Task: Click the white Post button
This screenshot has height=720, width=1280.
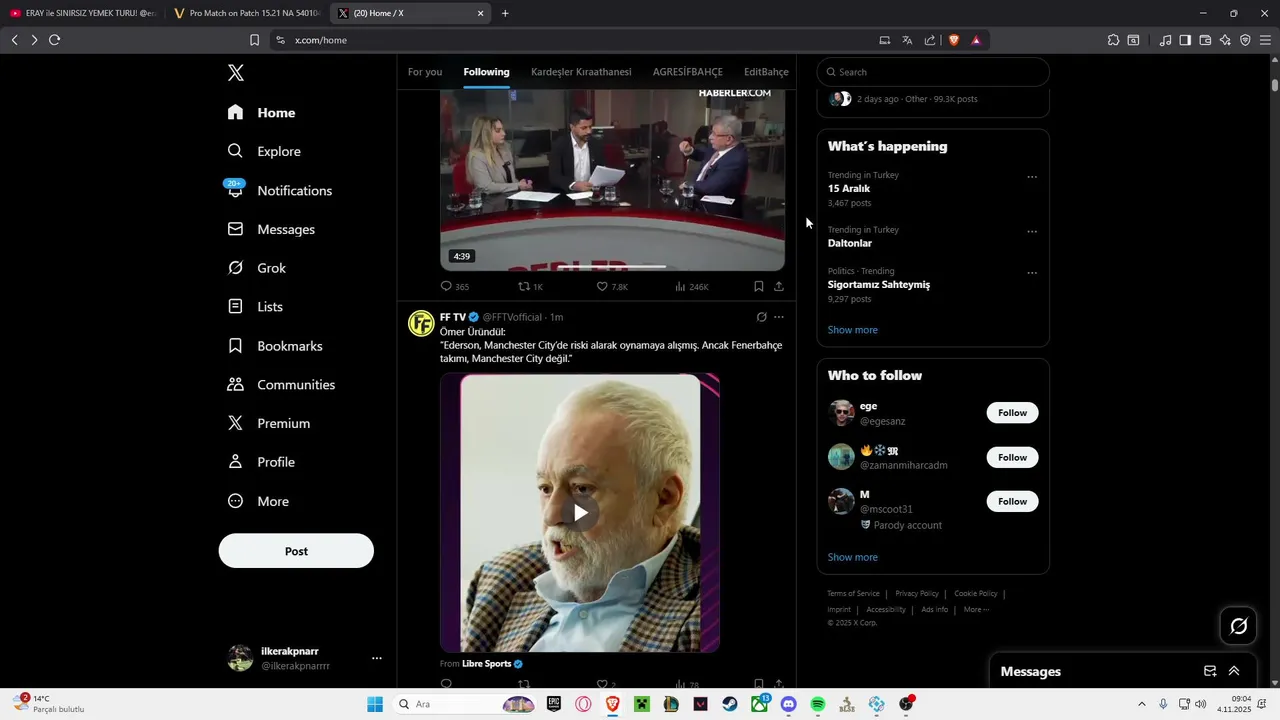Action: 296,551
